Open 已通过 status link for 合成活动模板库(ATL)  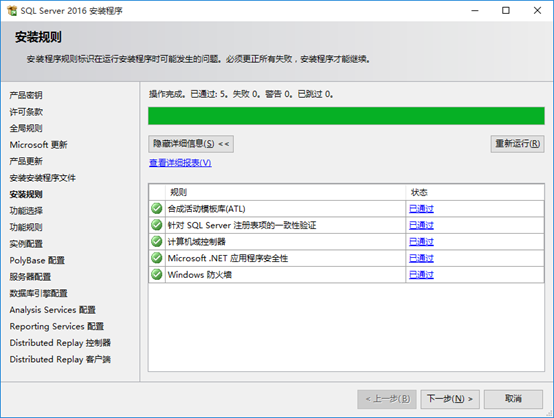tap(421, 208)
